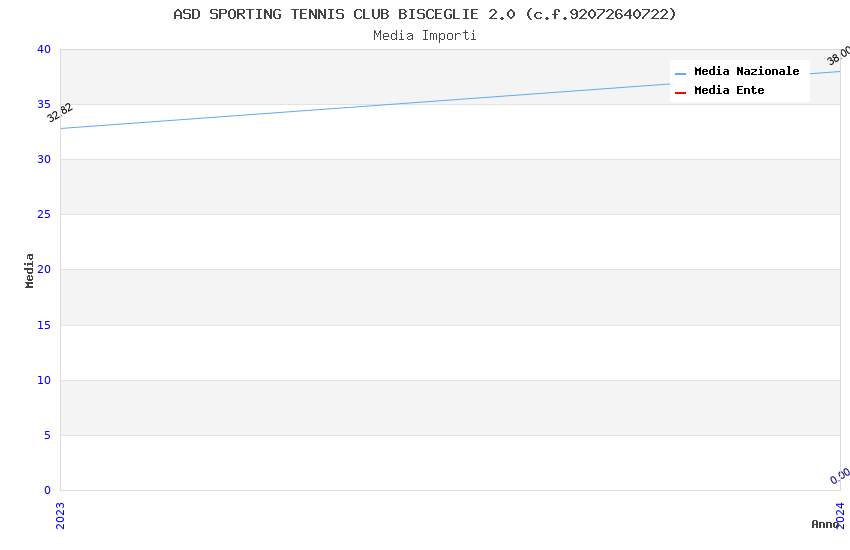Click the y-axis value 0
This screenshot has width=850, height=550.
pos(48,490)
